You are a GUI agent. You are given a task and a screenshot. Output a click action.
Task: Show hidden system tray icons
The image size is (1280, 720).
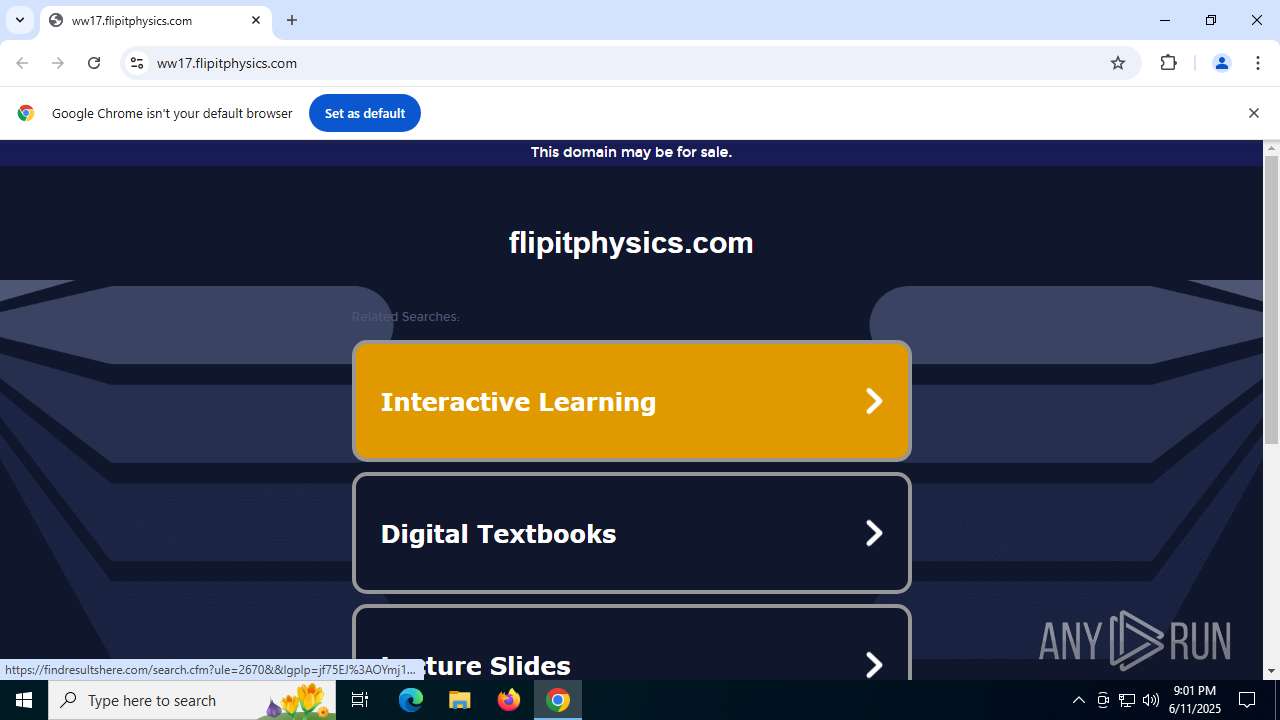[x=1078, y=700]
